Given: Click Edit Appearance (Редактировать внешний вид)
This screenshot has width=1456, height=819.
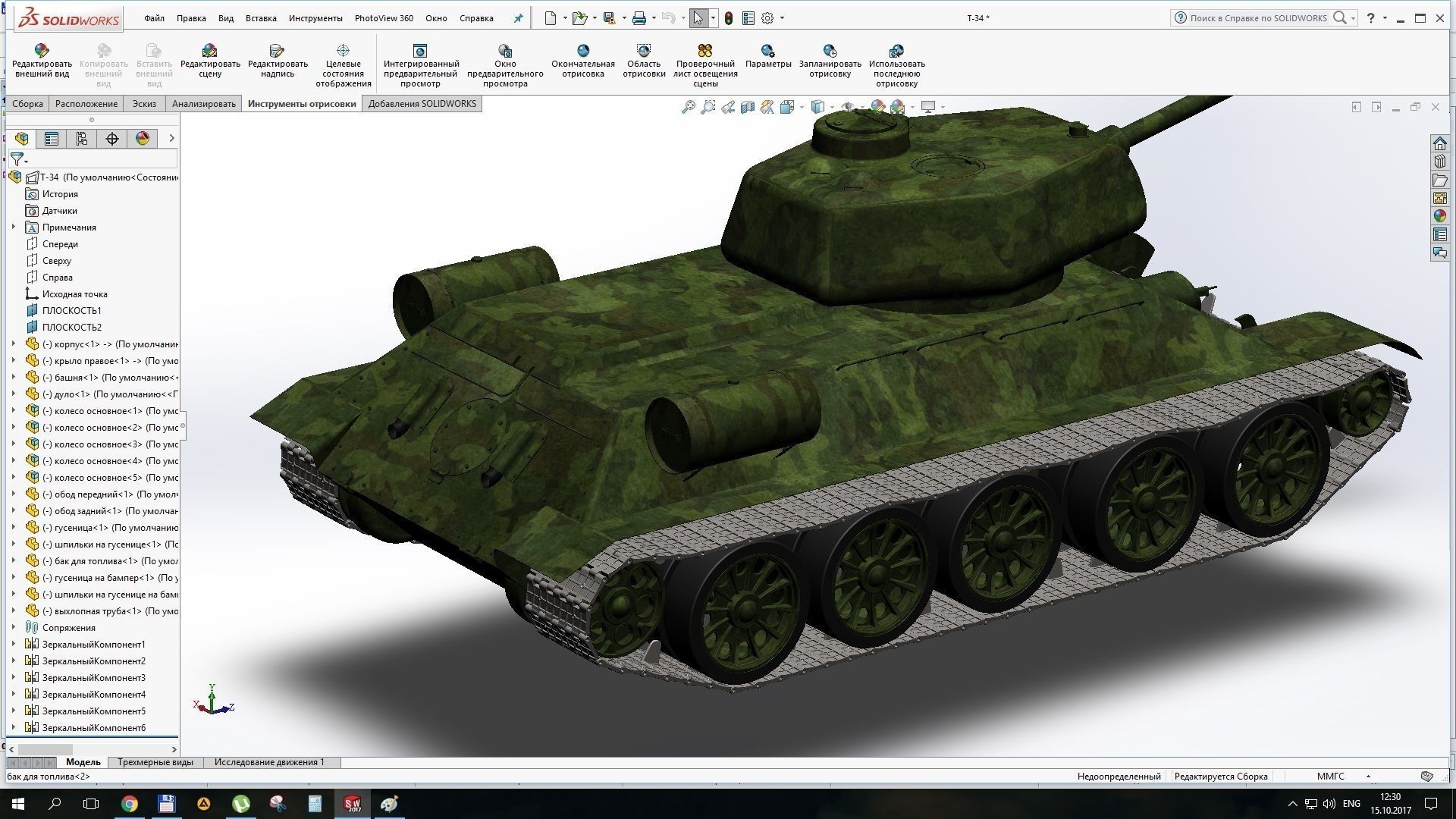Looking at the screenshot, I should pyautogui.click(x=42, y=61).
